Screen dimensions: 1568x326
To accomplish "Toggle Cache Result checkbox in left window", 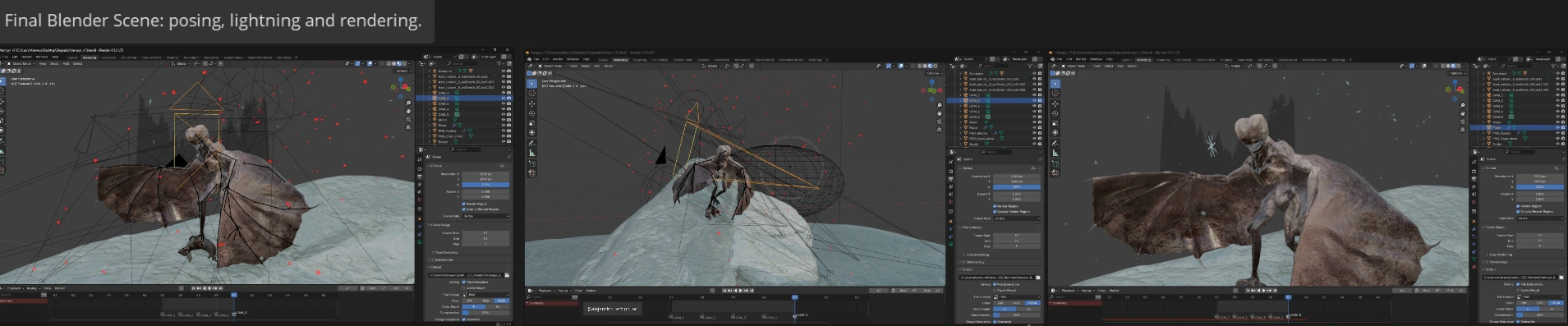I will tap(463, 287).
